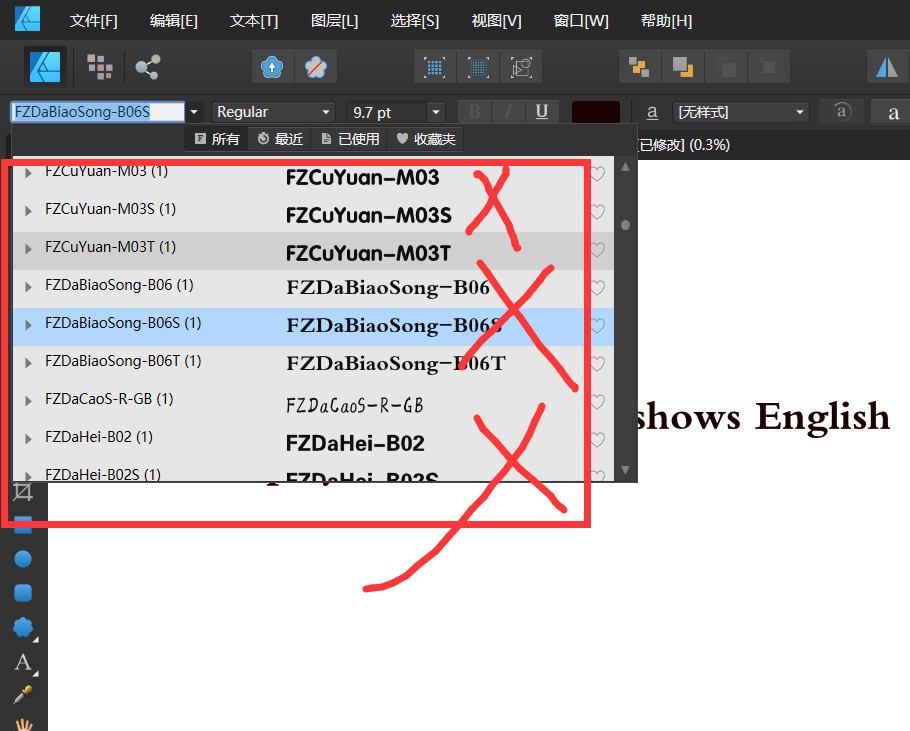Click the flip horizontal icon
910x731 pixels.
coord(887,67)
